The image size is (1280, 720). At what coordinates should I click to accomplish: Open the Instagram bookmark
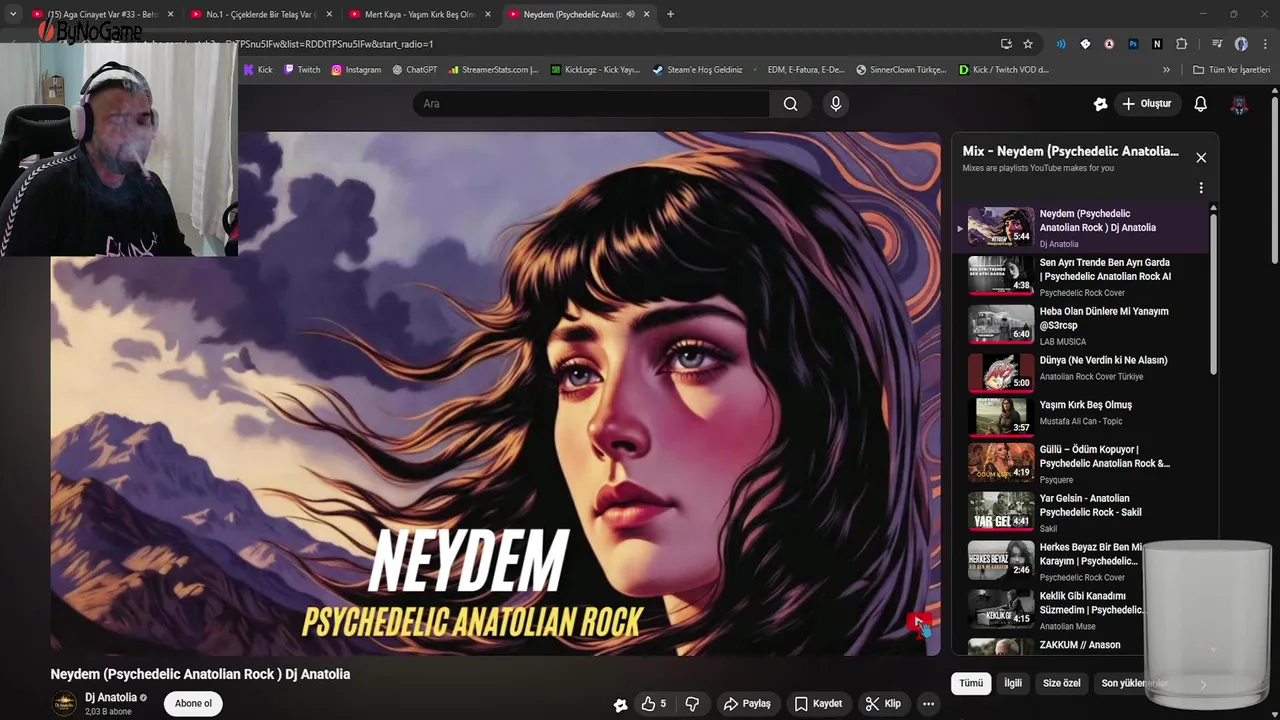pos(356,70)
